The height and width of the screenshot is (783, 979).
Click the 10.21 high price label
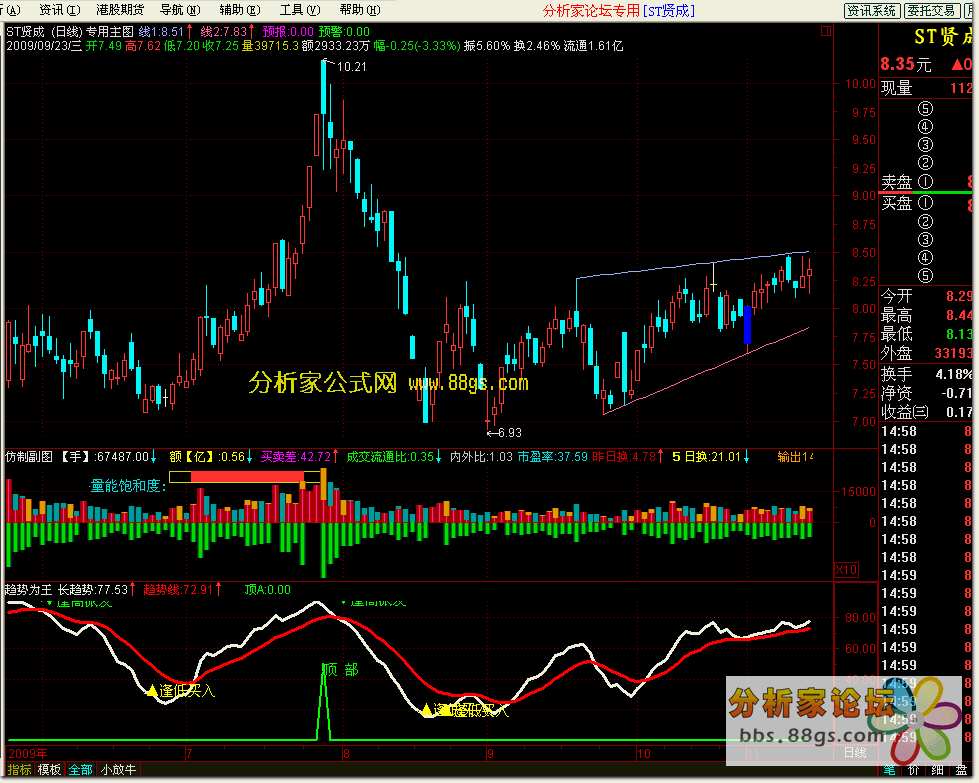(352, 66)
